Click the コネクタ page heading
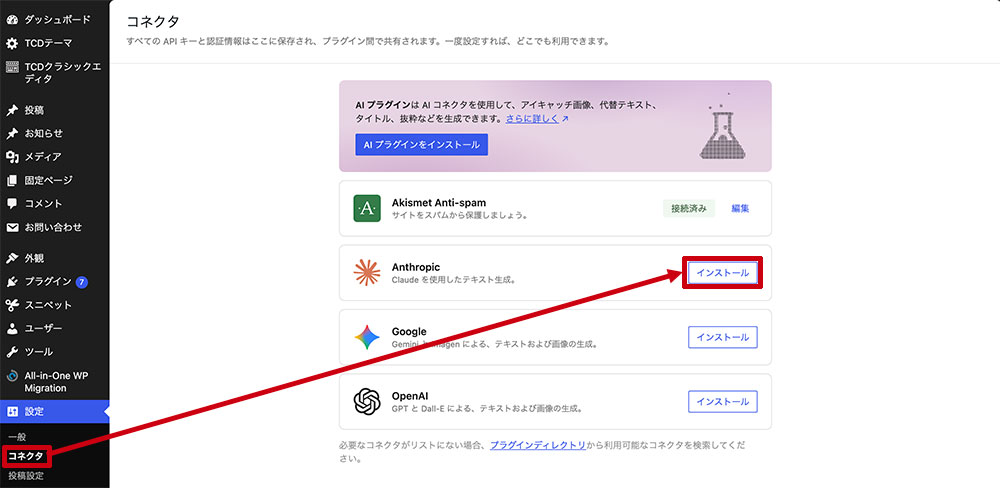1000x488 pixels. tap(153, 21)
